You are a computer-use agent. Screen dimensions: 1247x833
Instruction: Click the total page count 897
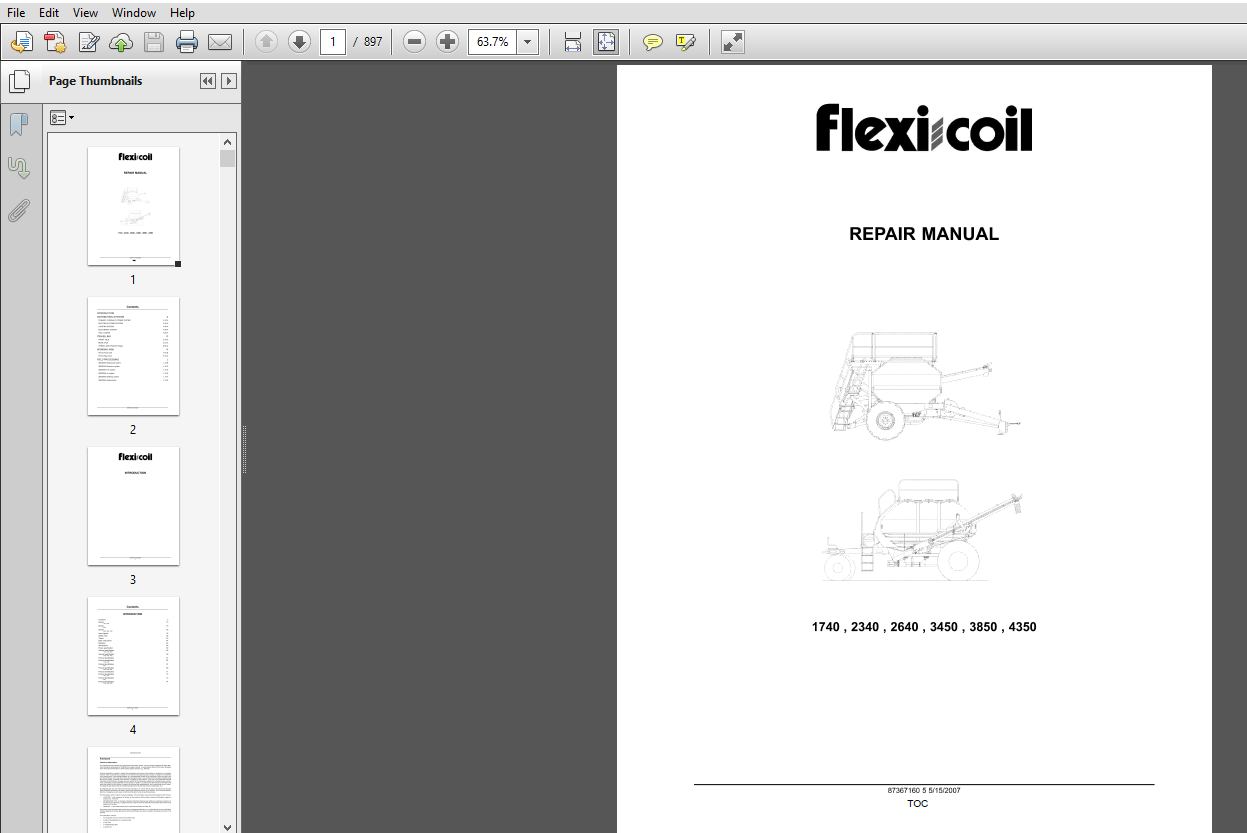[373, 42]
